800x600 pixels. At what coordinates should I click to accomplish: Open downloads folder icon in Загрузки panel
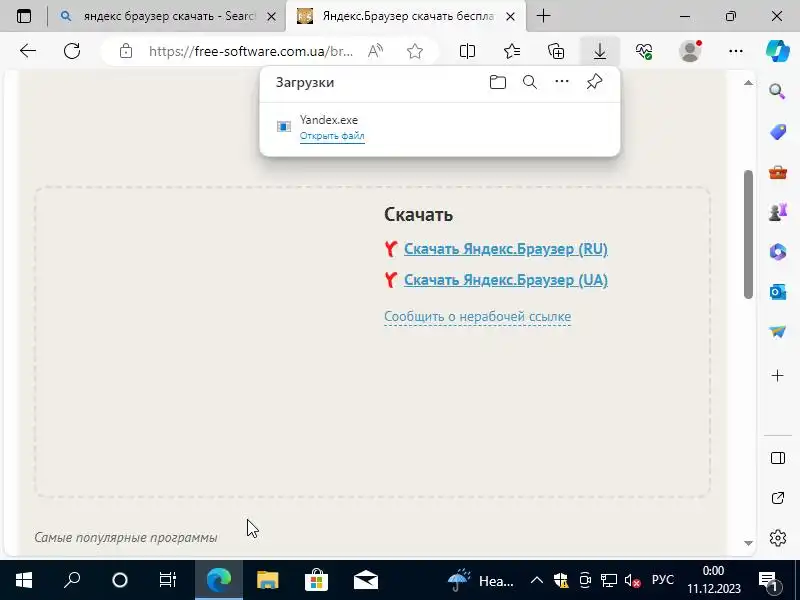pos(497,82)
